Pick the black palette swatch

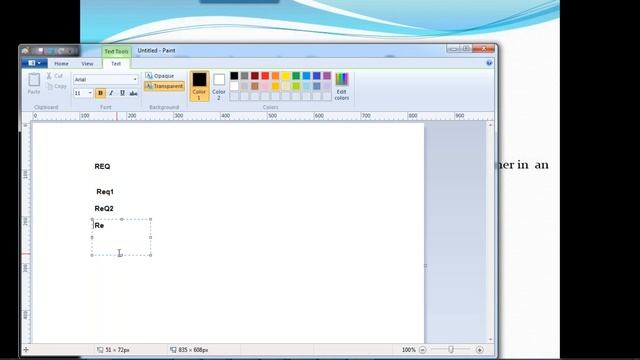point(234,76)
